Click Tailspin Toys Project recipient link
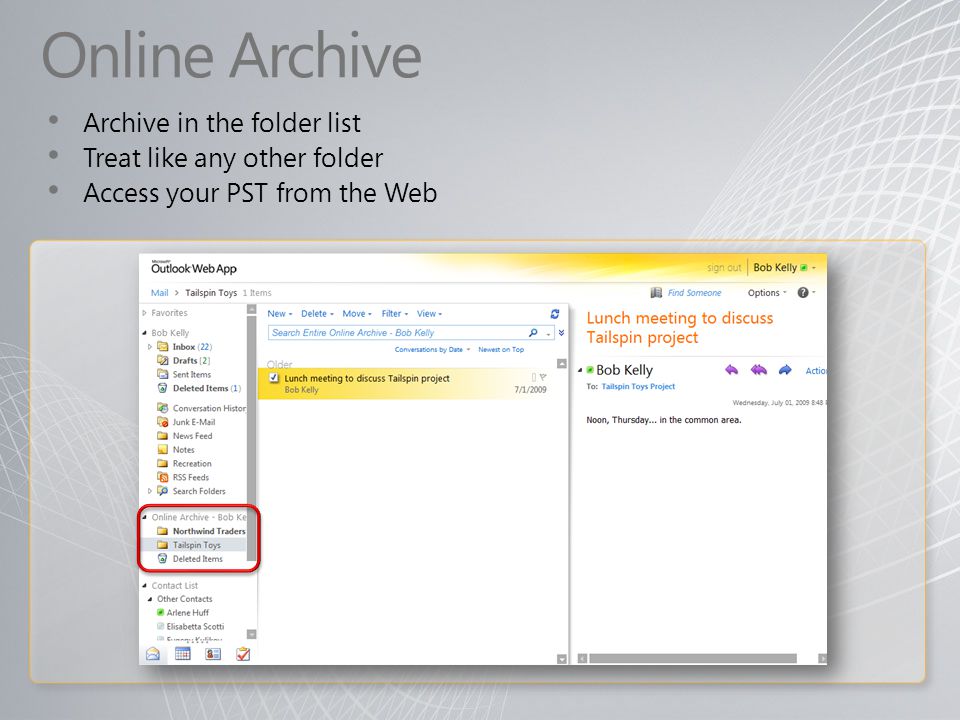 (638, 386)
